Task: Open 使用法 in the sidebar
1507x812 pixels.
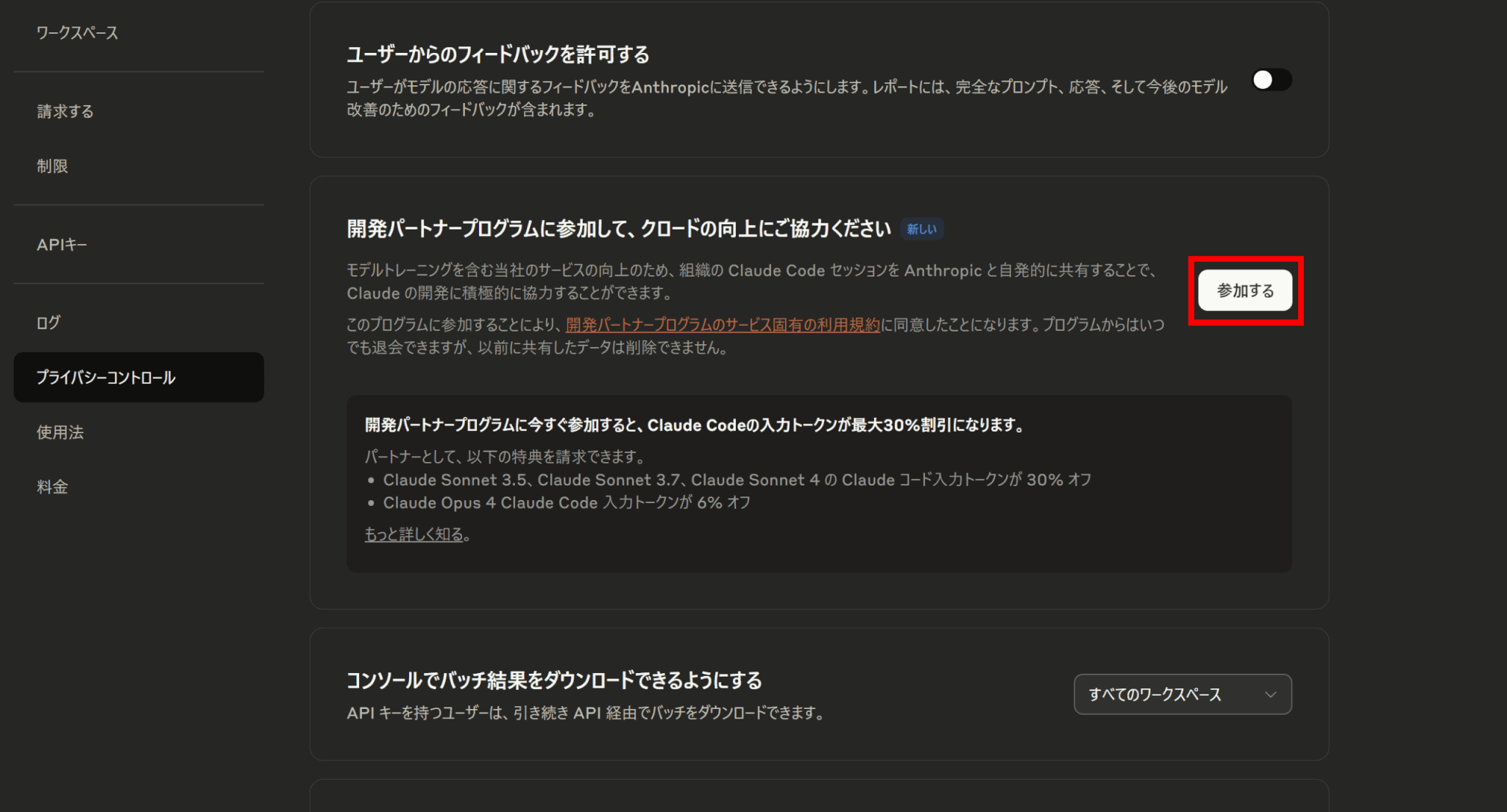Action: [x=60, y=432]
